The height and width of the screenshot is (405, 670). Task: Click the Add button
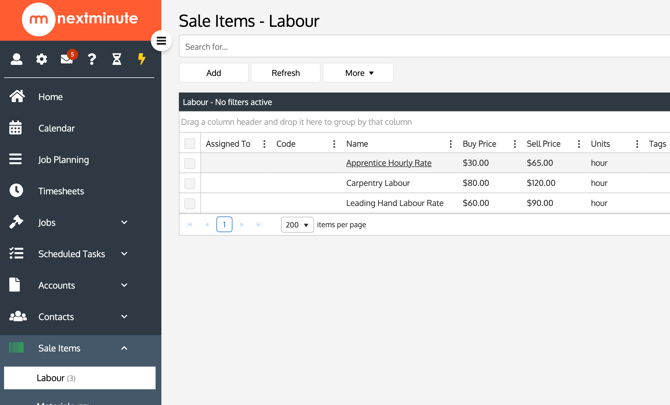point(214,73)
